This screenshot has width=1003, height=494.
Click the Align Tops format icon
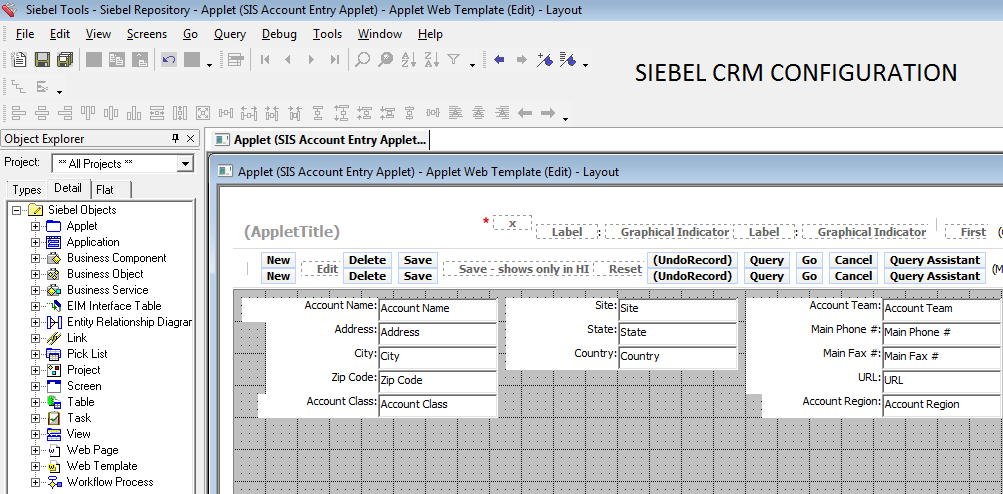tap(88, 113)
